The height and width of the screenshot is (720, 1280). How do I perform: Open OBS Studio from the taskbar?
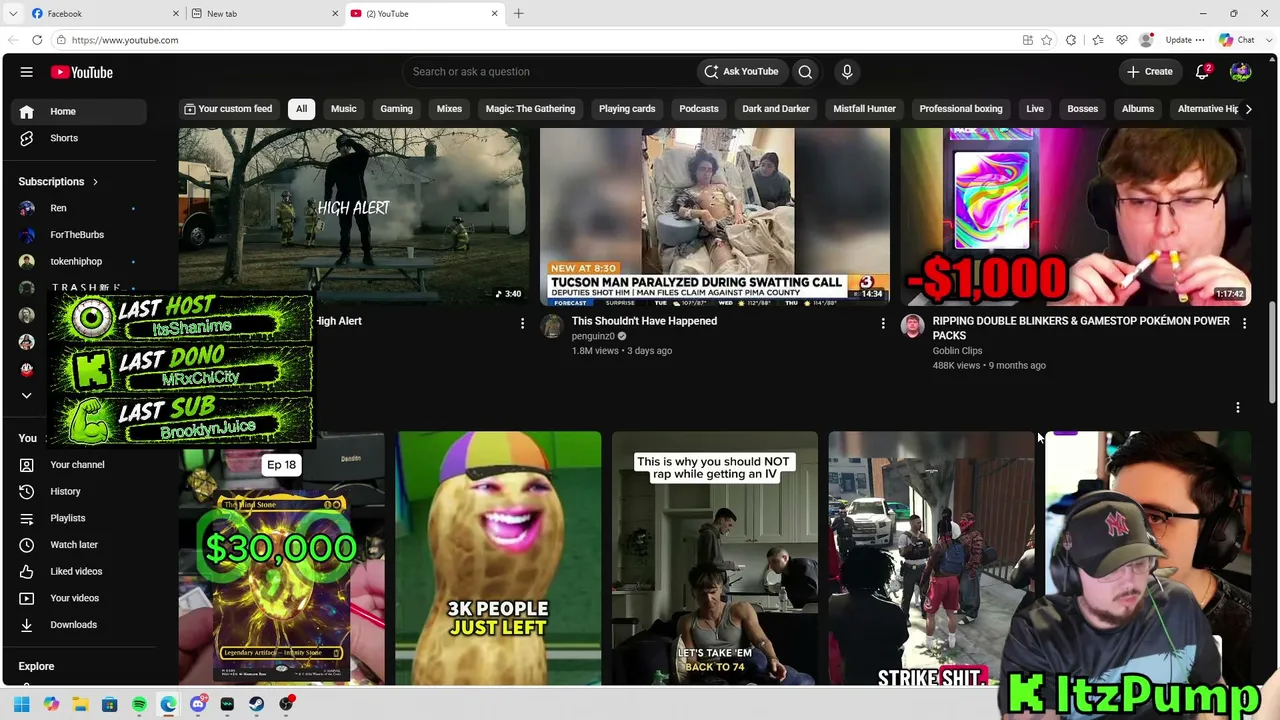(x=286, y=704)
